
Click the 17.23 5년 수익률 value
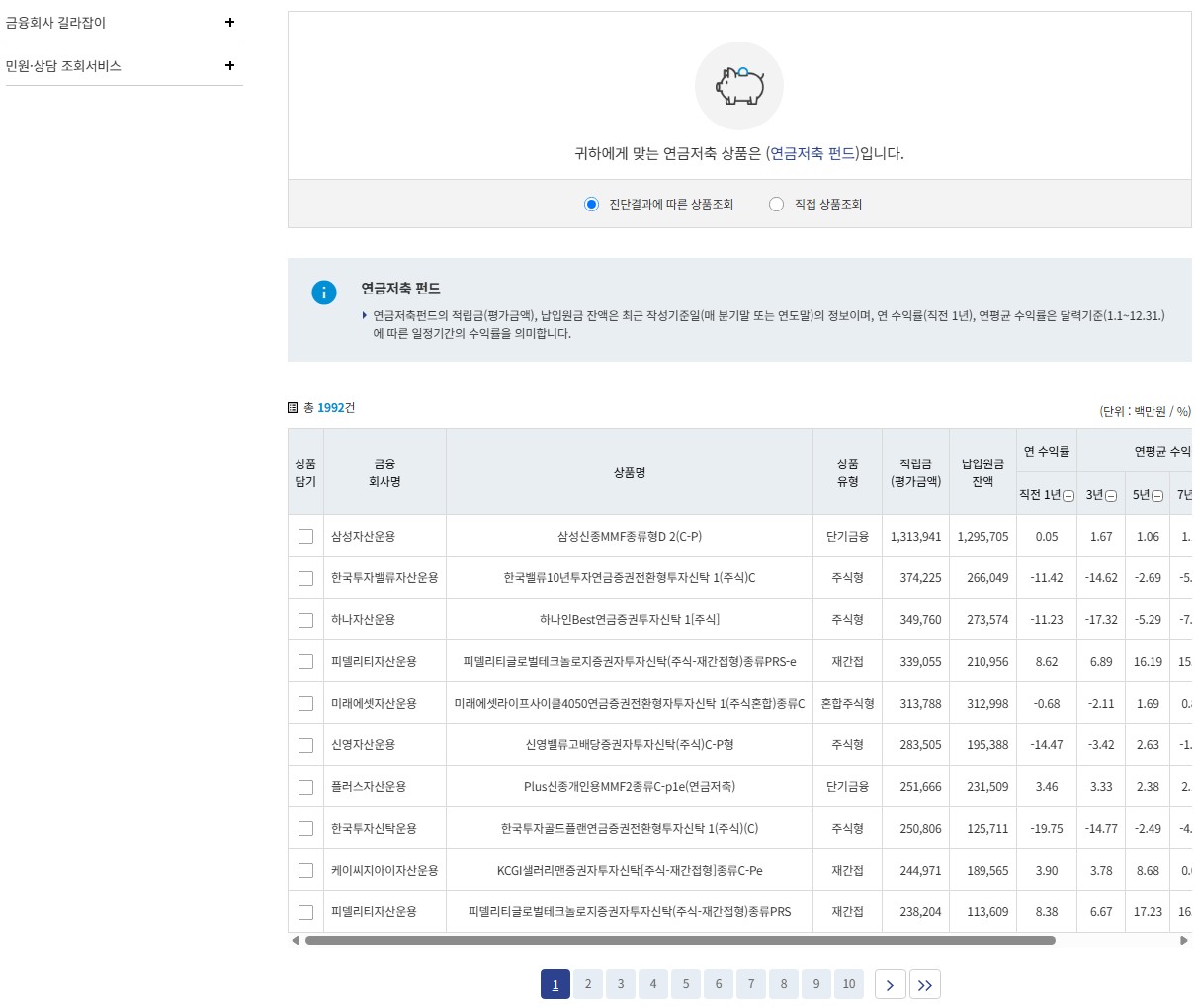pos(1148,912)
